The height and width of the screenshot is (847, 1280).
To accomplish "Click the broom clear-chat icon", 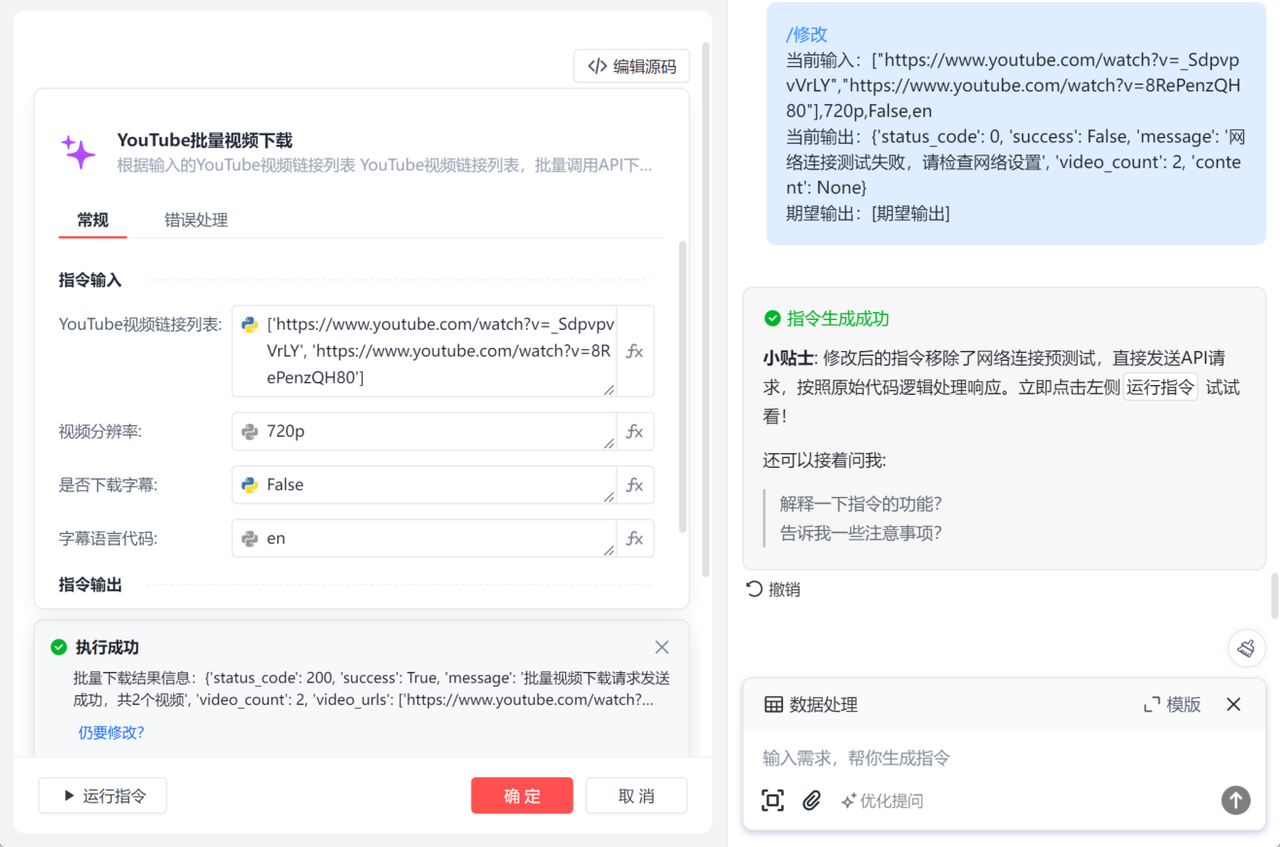I will [x=1246, y=648].
